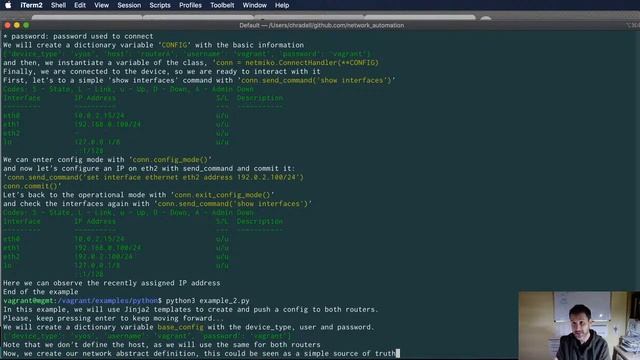The height and width of the screenshot is (360, 640).
Task: Click the presenter webcam thumbnail
Action: click(x=579, y=325)
